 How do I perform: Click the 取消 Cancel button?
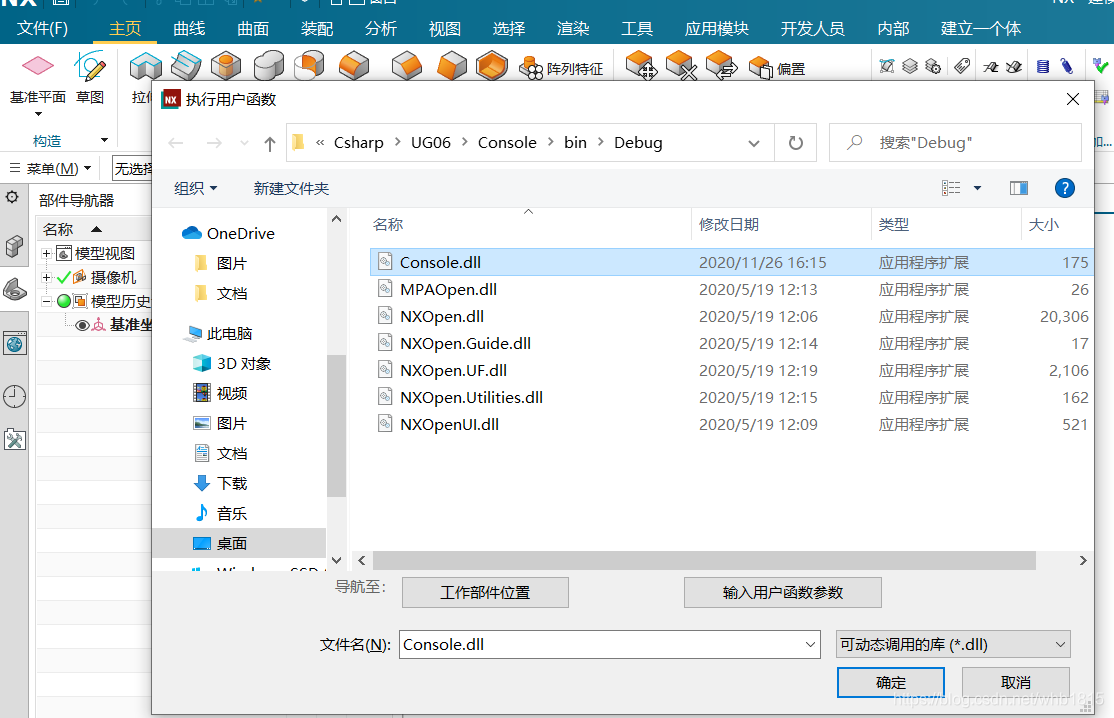pyautogui.click(x=1016, y=682)
